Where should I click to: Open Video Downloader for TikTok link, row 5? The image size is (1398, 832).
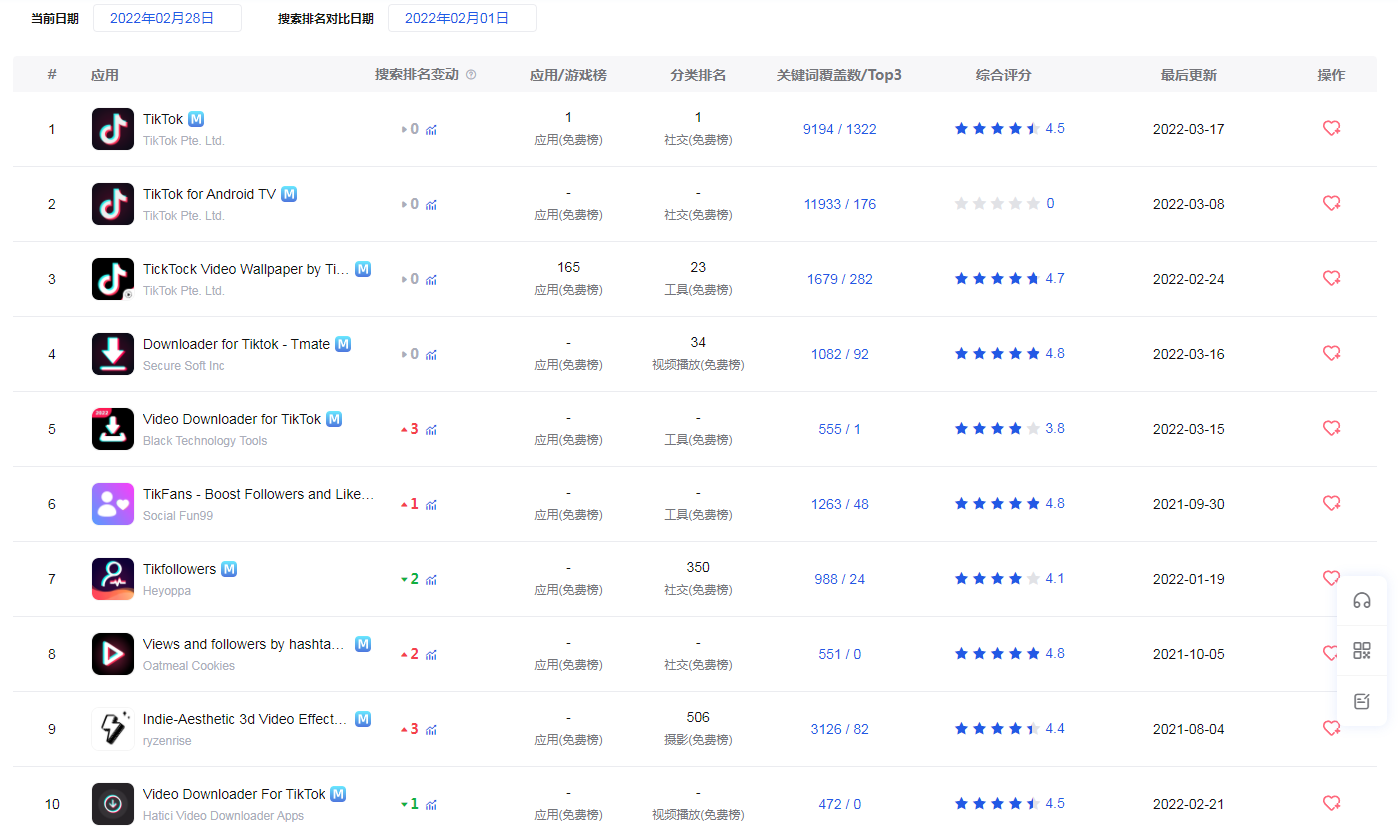pos(232,419)
